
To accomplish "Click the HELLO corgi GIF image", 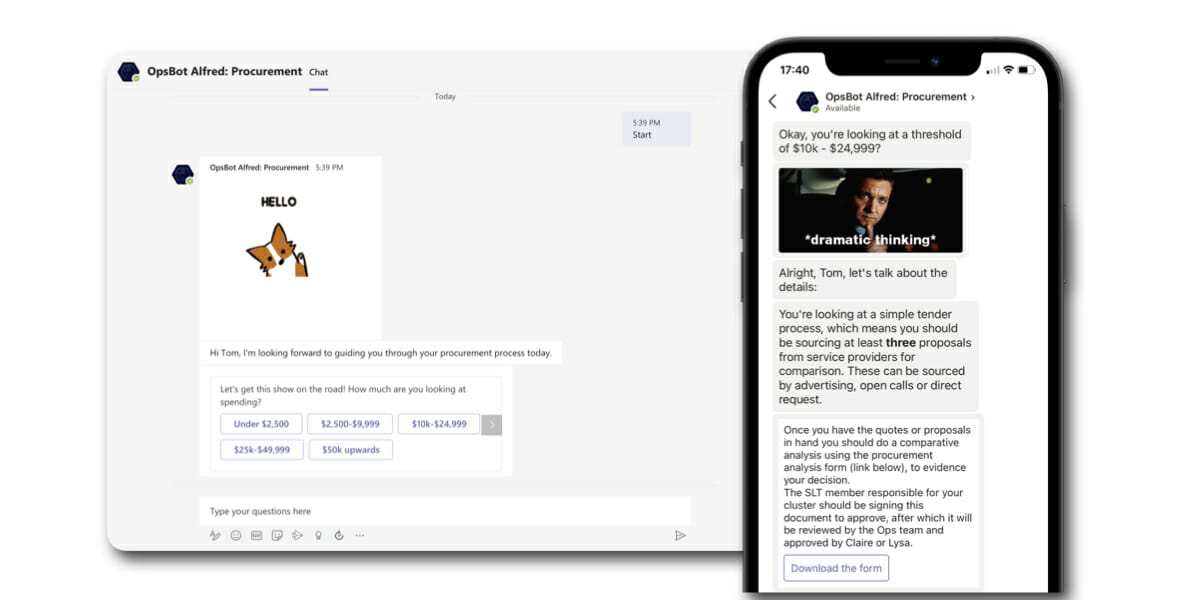I will [278, 236].
